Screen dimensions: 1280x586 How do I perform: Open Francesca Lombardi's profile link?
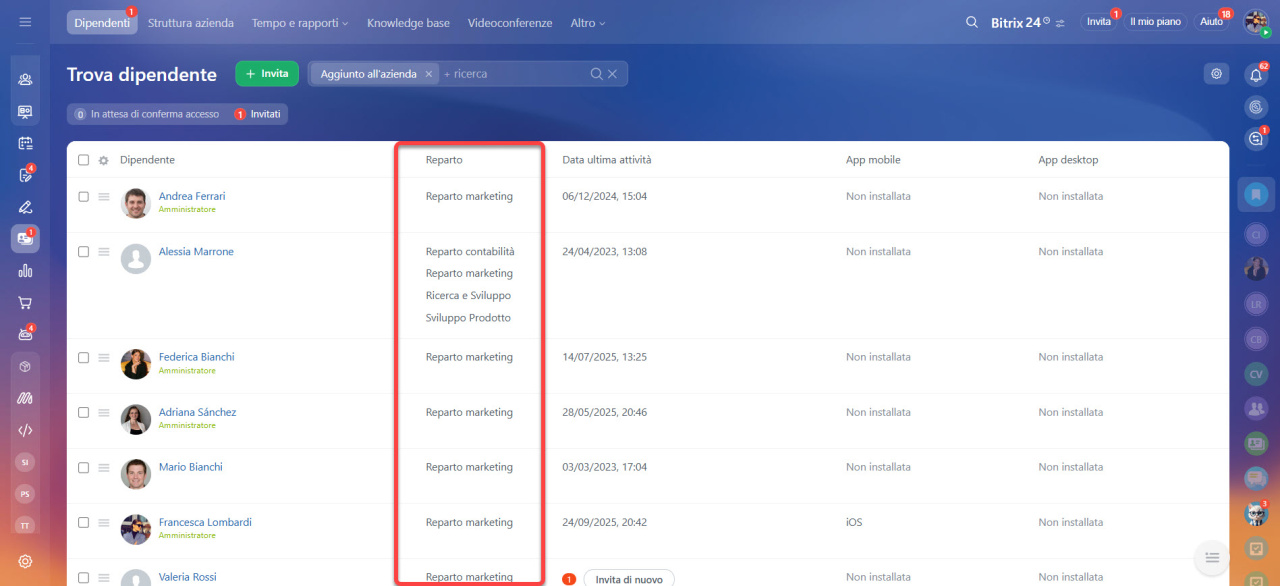205,522
